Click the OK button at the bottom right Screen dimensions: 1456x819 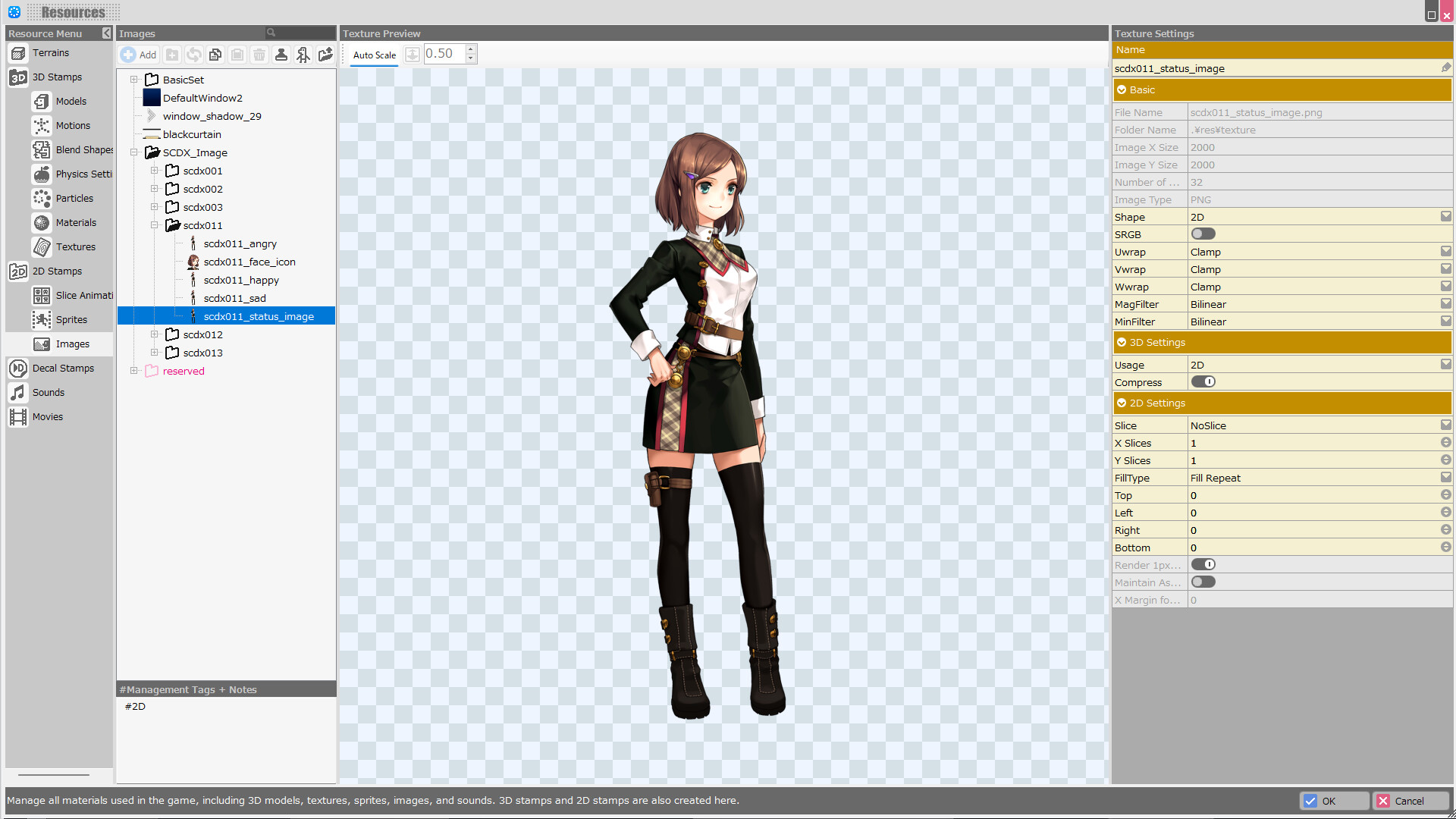point(1335,800)
